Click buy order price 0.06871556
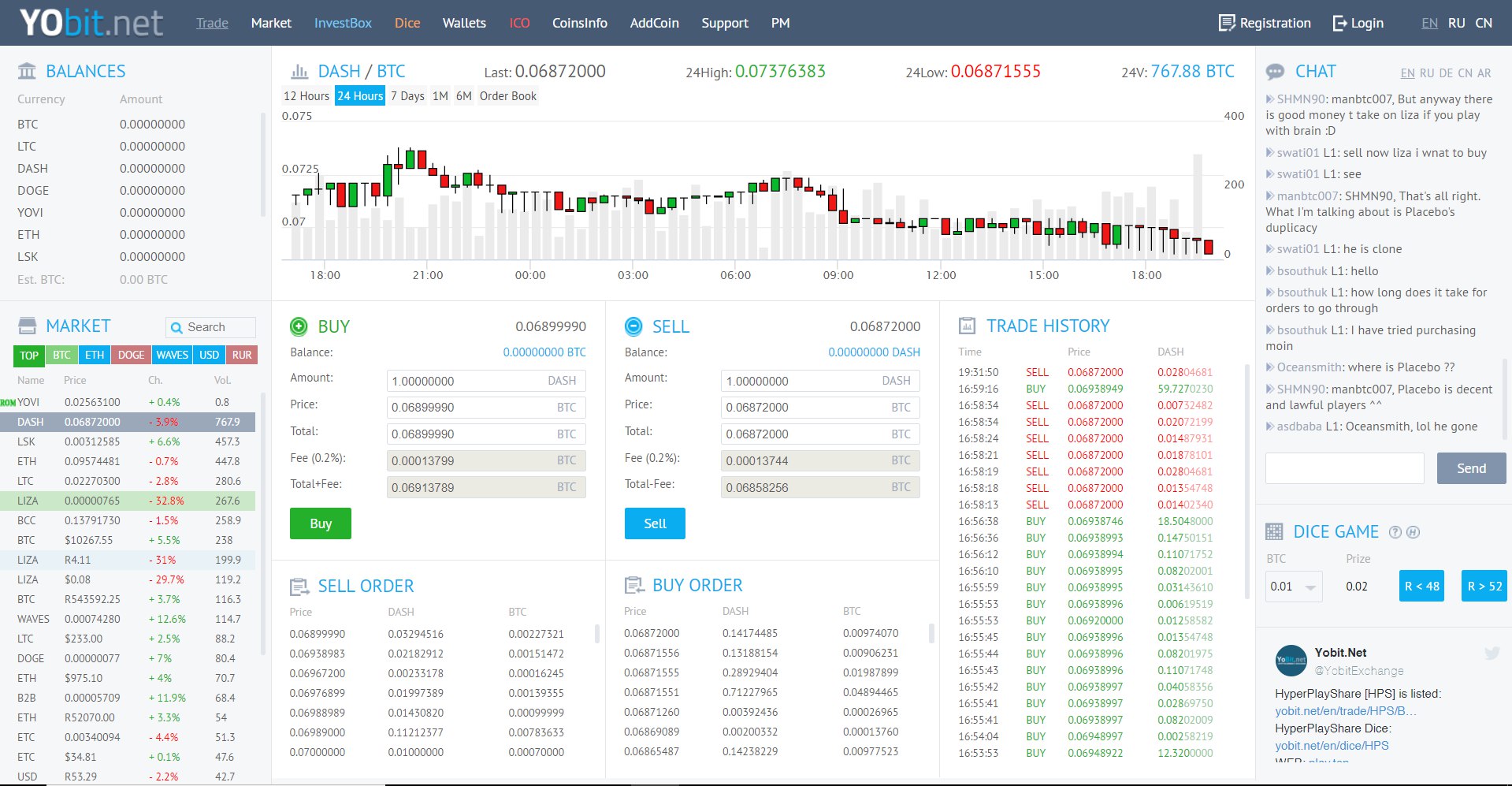The image size is (1512, 786). [x=652, y=653]
